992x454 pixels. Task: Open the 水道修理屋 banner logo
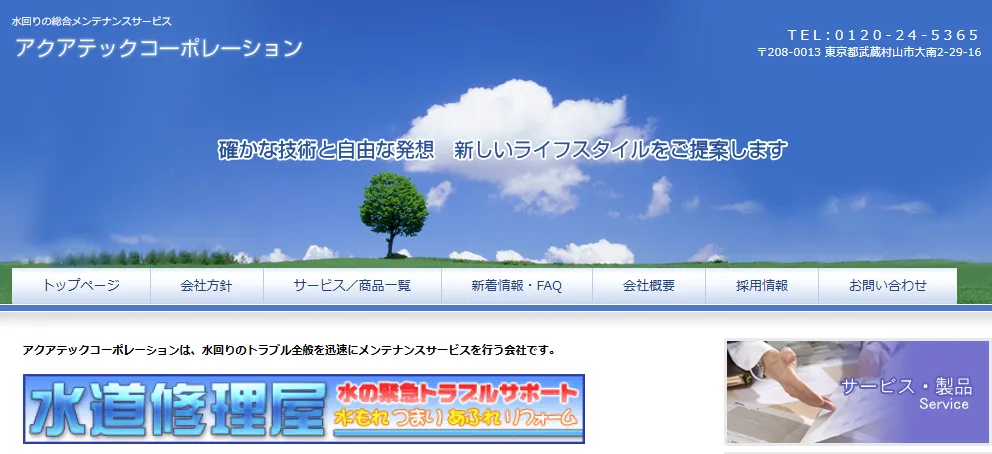(178, 409)
